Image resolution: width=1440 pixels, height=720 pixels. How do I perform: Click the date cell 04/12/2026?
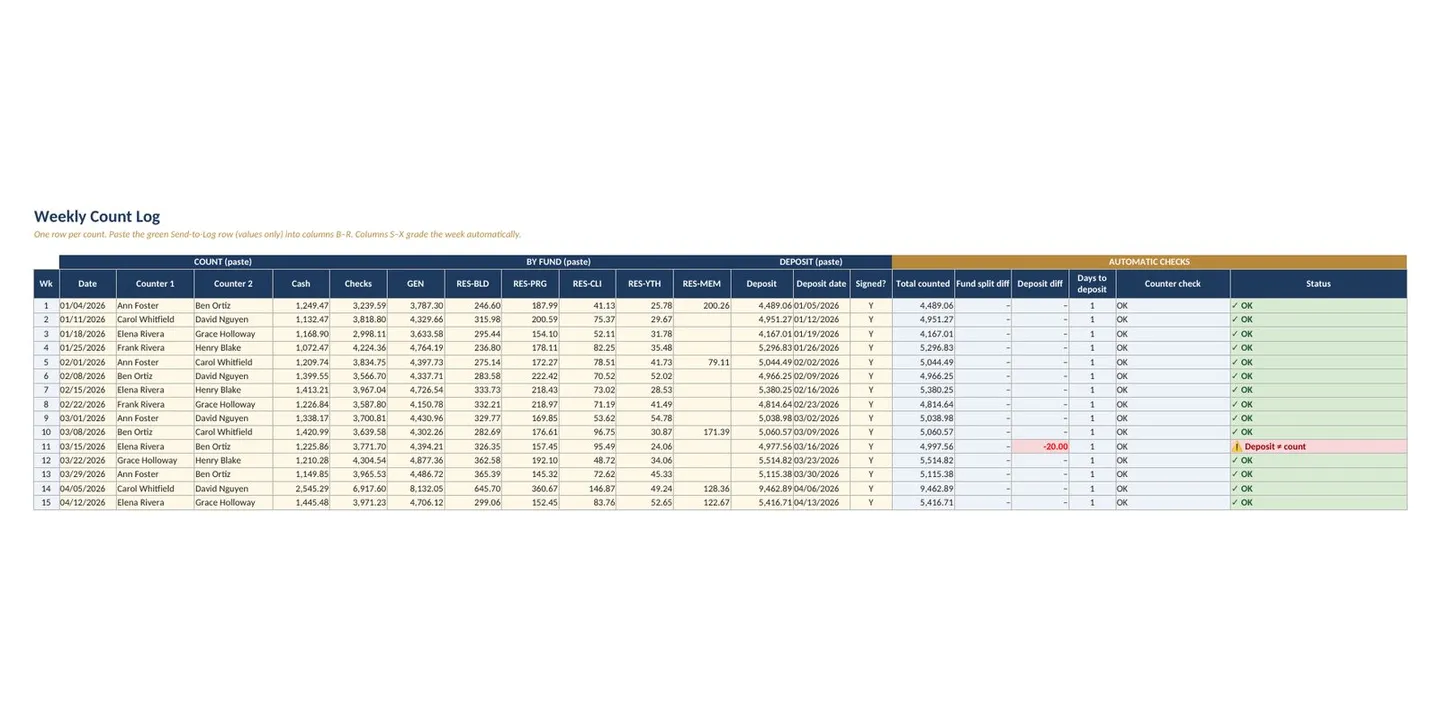click(x=88, y=503)
